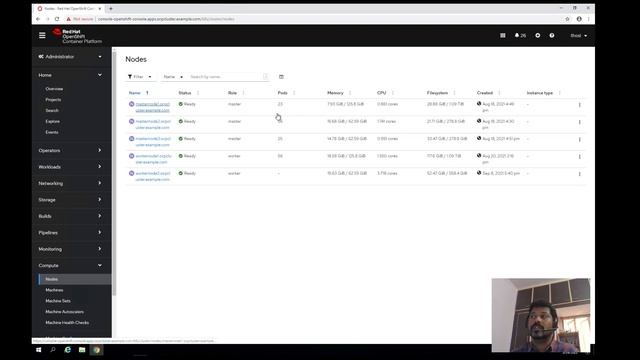Click the manage columns icon
Image resolution: width=640 pixels, height=360 pixels.
pyautogui.click(x=281, y=77)
